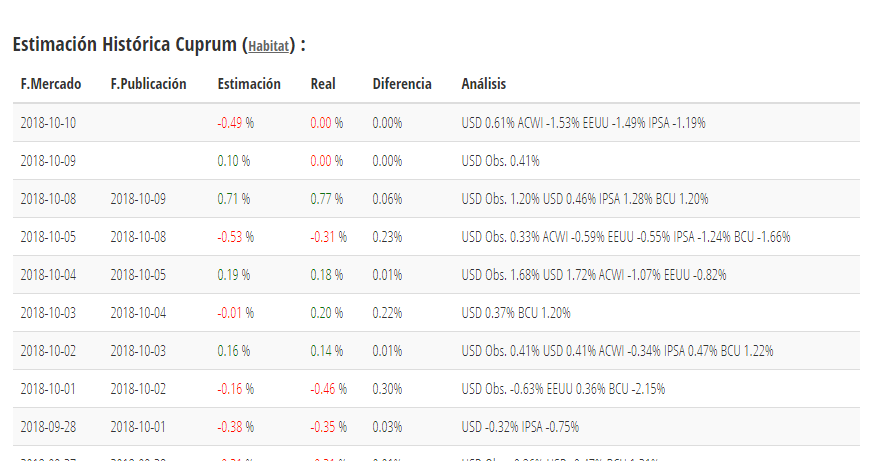Click the -0.38 % estimate value
The image size is (872, 461).
(236, 427)
